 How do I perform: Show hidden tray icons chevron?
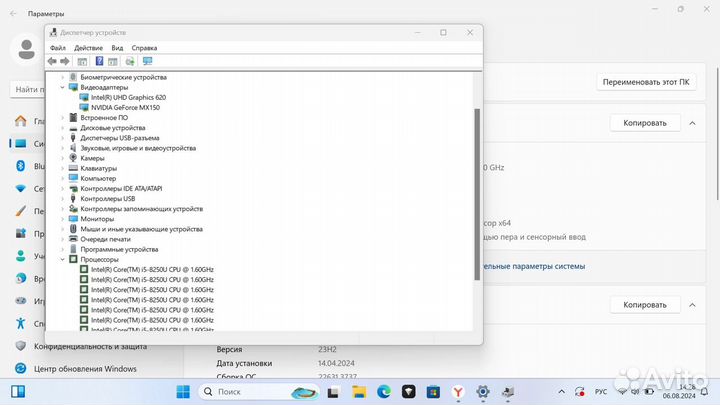pos(562,392)
